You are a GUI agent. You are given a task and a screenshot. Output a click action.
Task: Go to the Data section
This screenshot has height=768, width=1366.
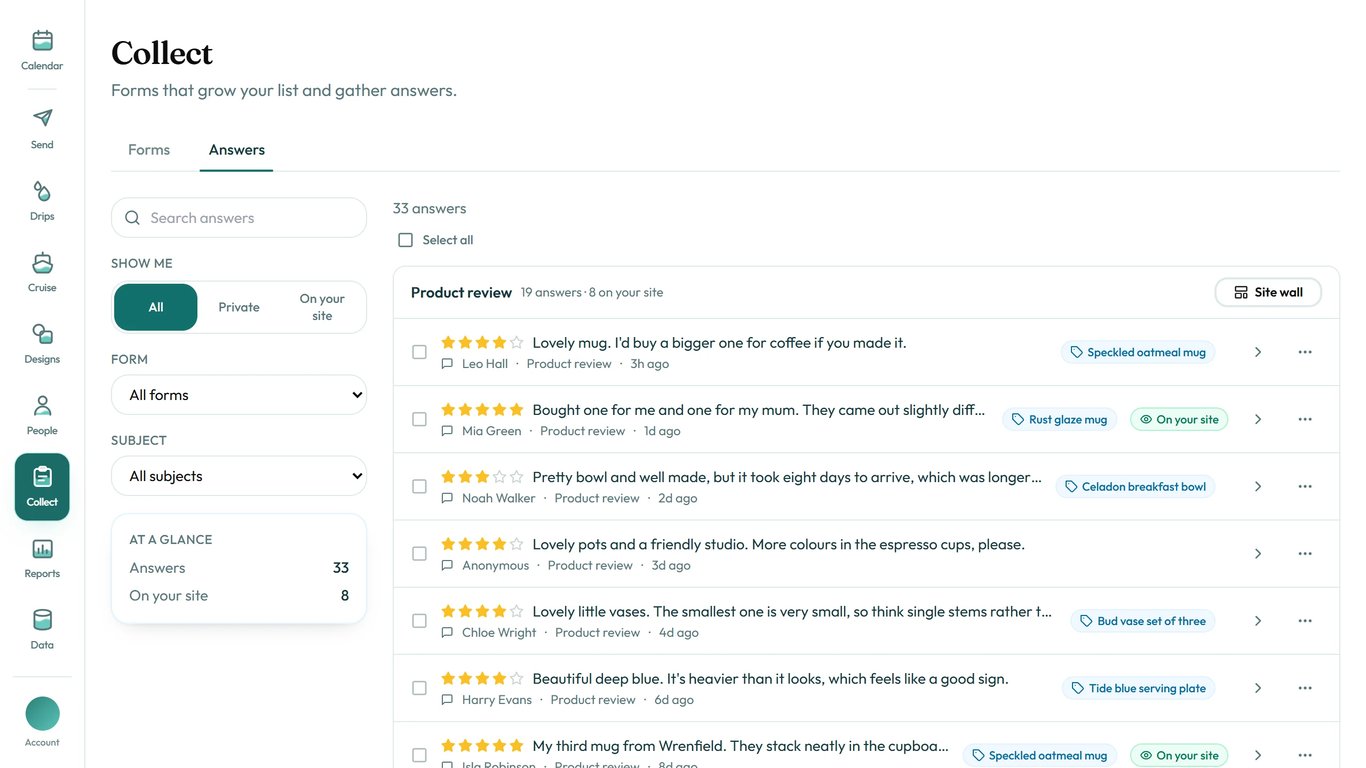(42, 630)
